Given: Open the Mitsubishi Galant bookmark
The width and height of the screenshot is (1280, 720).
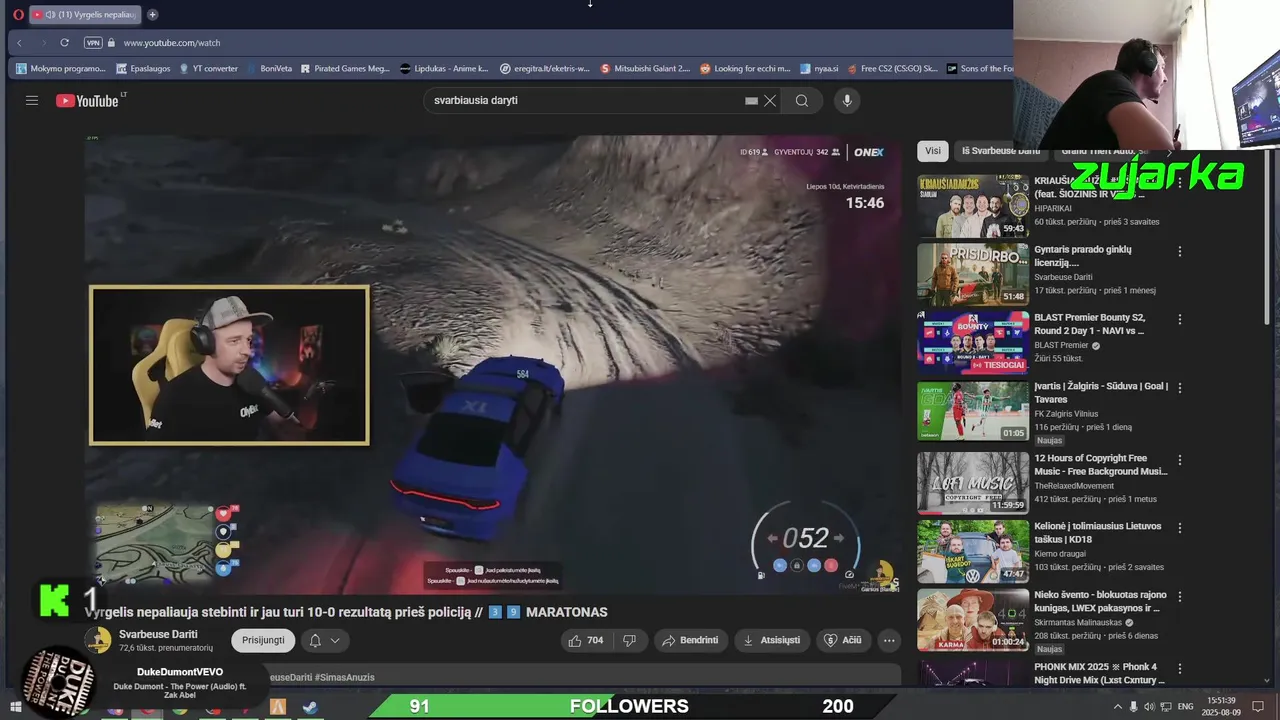Looking at the screenshot, I should pyautogui.click(x=646, y=69).
